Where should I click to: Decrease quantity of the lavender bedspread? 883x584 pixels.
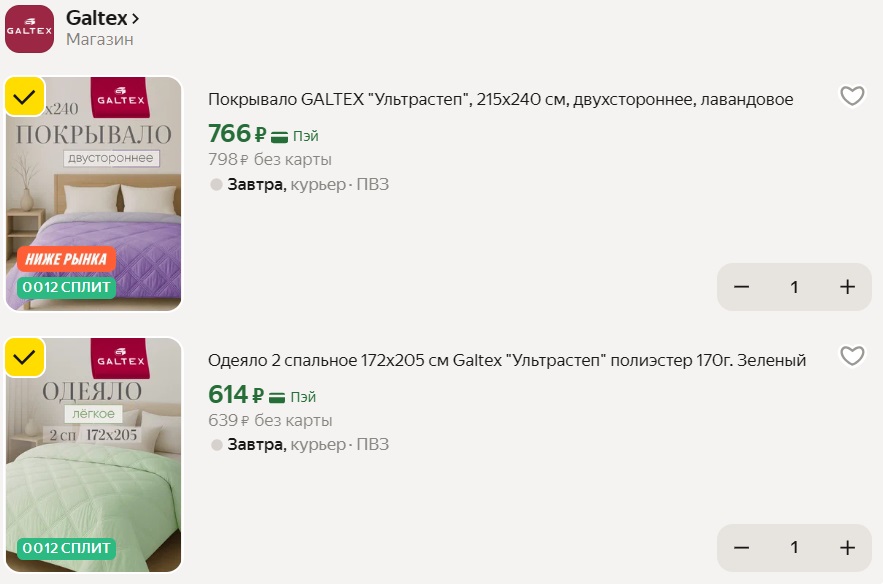click(x=742, y=287)
